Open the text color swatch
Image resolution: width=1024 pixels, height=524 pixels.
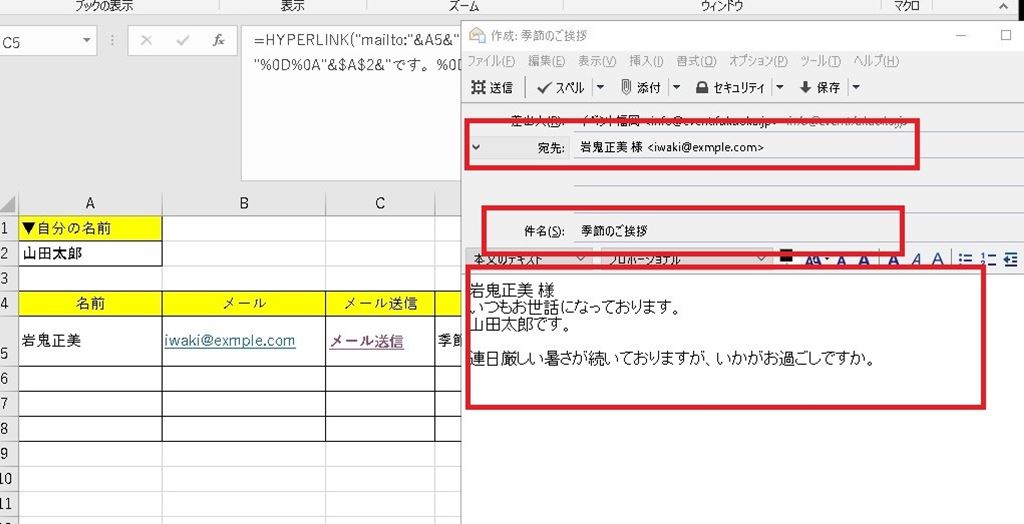(x=786, y=256)
